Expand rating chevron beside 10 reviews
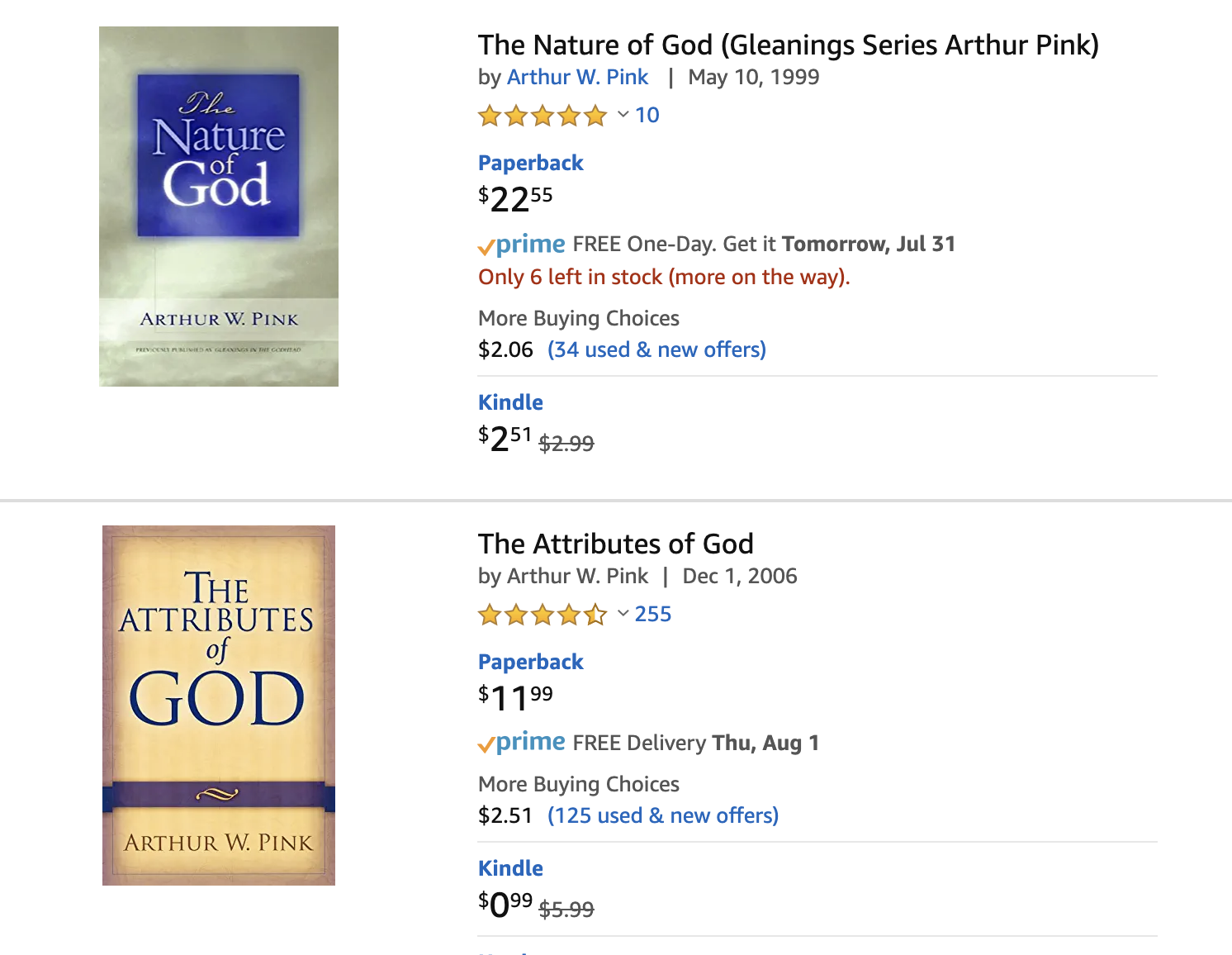 tap(623, 114)
